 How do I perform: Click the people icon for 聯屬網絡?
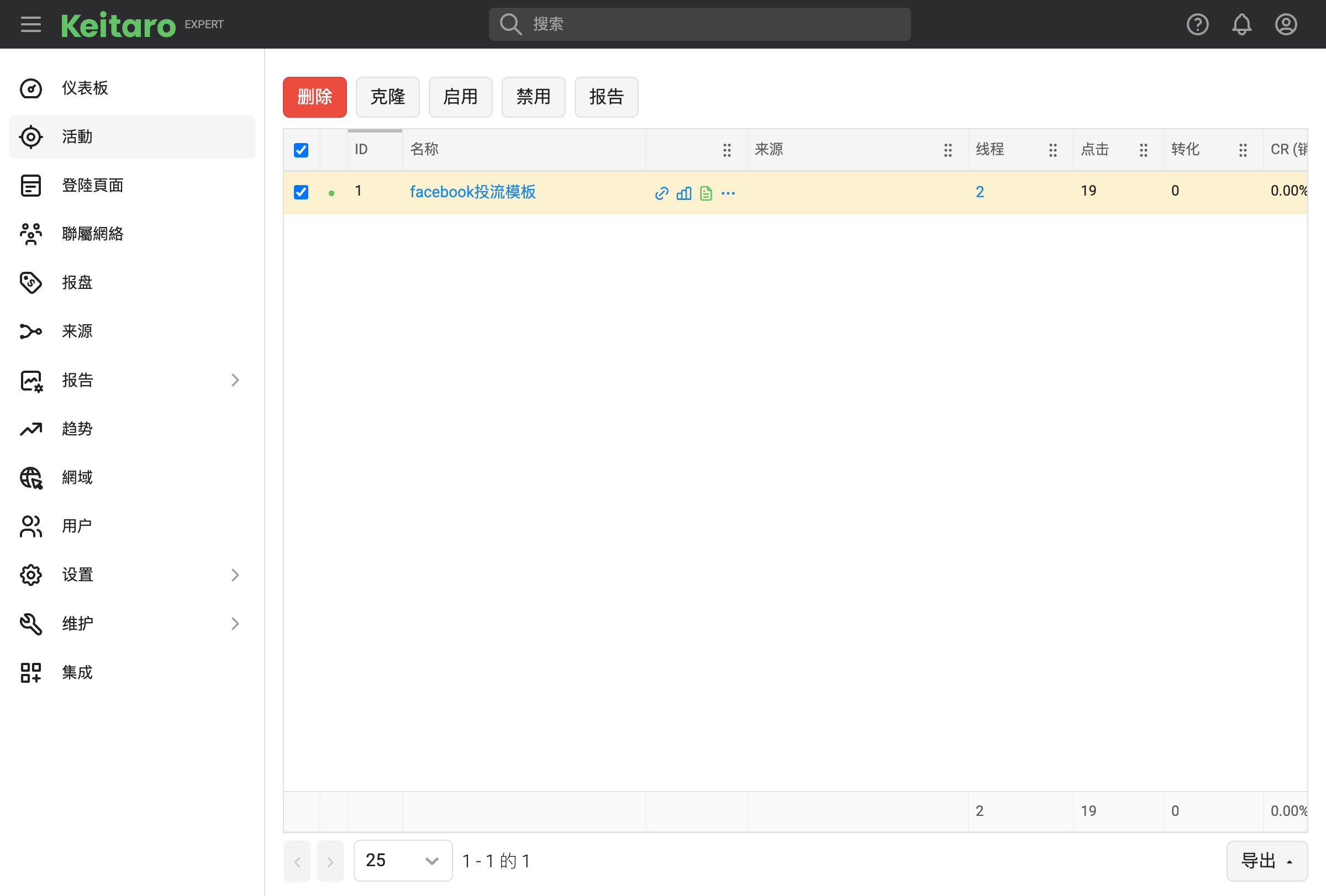pos(31,234)
